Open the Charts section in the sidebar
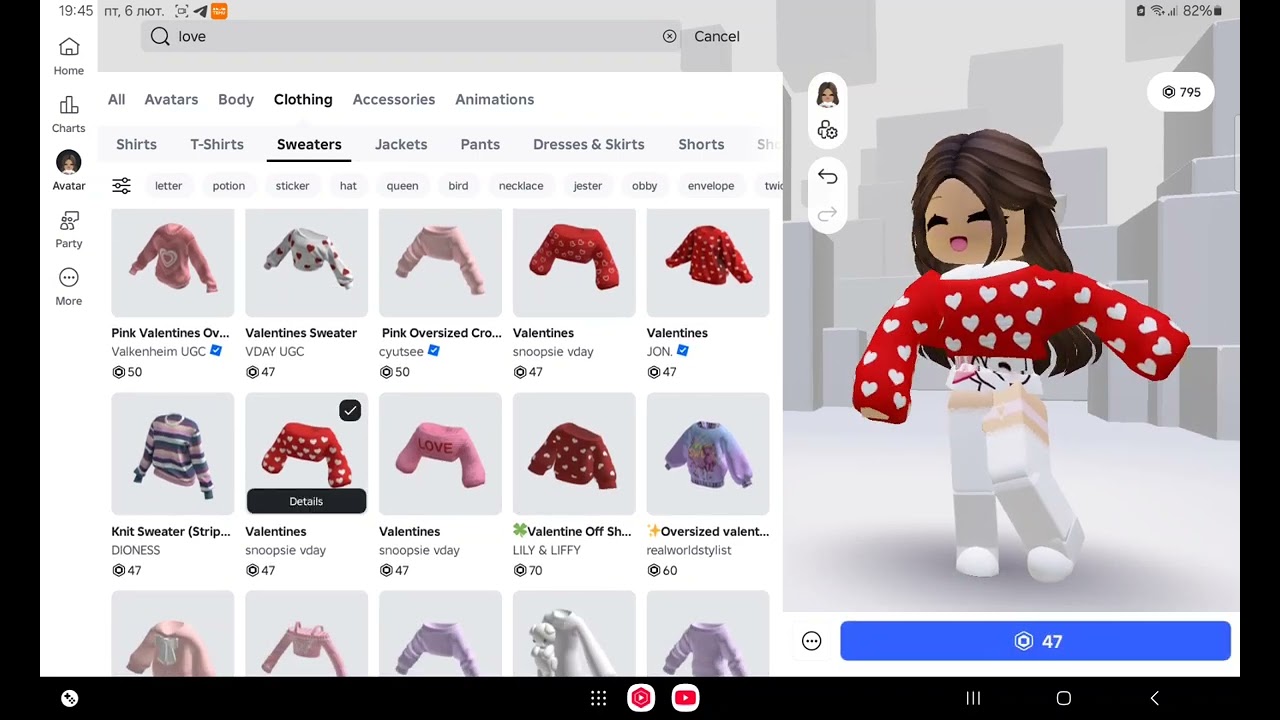 point(69,114)
